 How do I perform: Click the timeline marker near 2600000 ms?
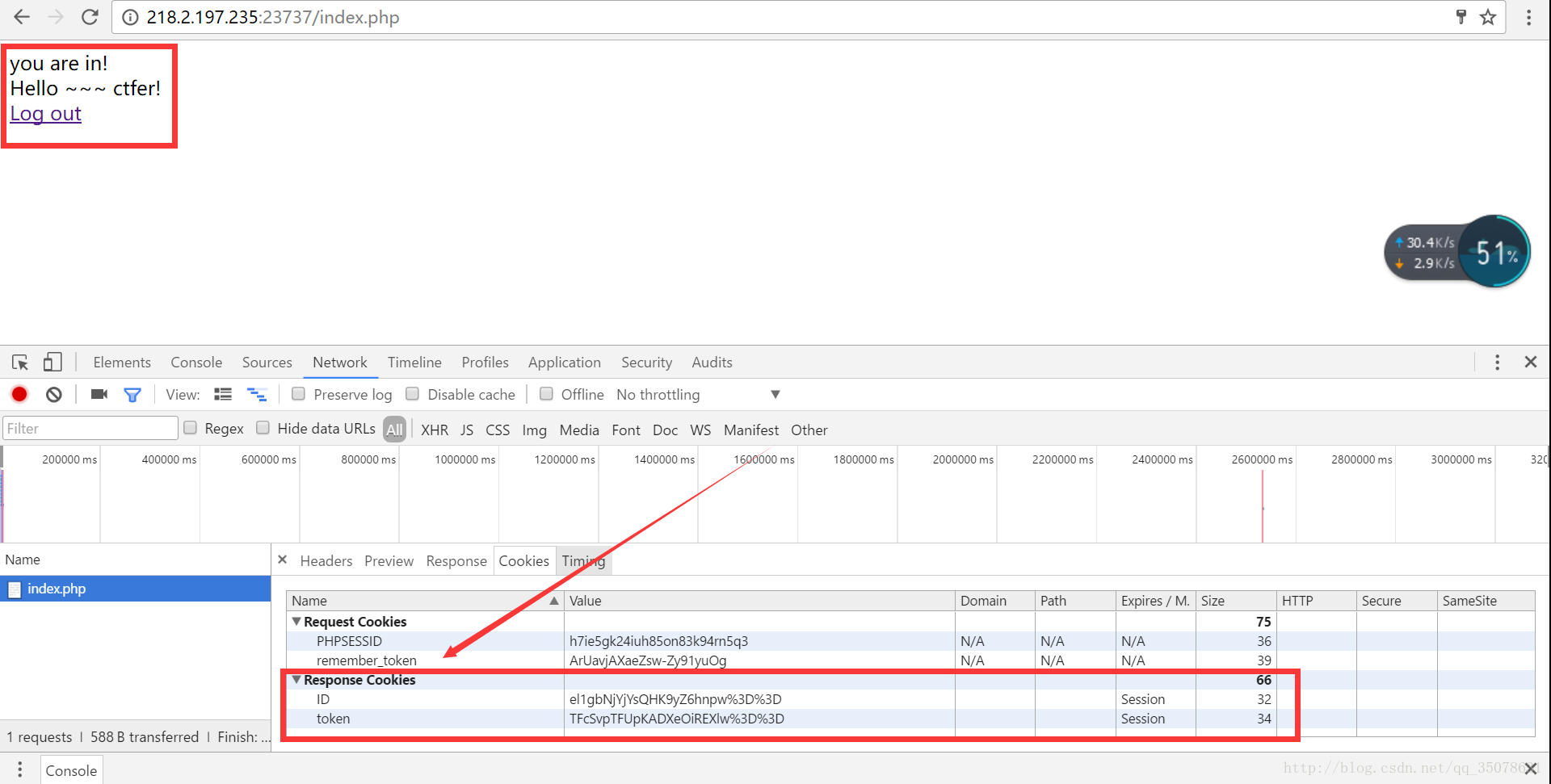coord(1263,507)
